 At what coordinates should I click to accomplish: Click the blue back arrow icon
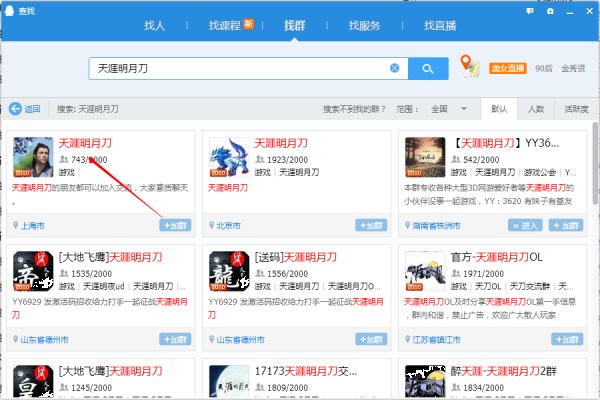[15, 109]
